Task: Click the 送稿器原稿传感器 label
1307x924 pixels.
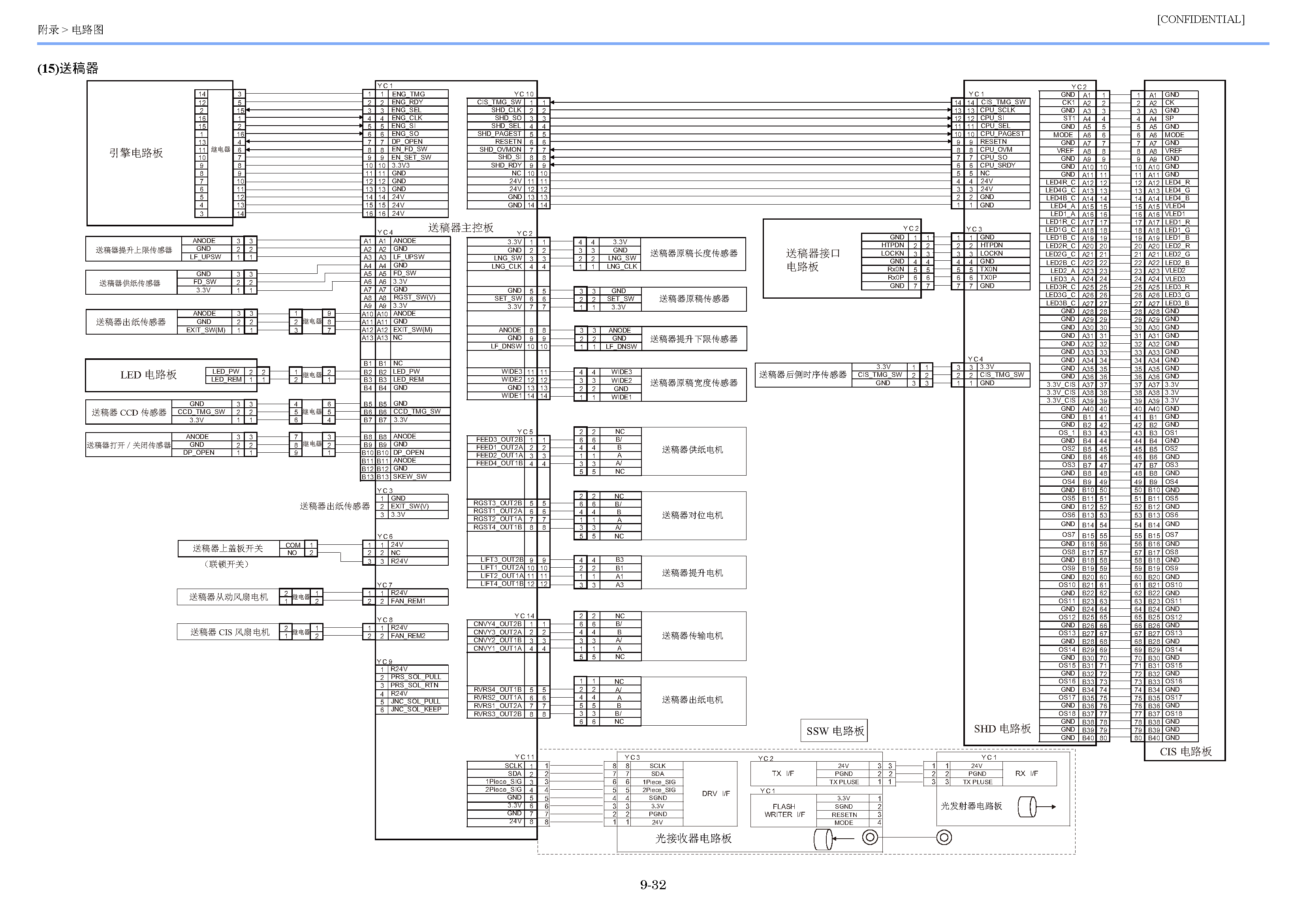Action: point(694,298)
